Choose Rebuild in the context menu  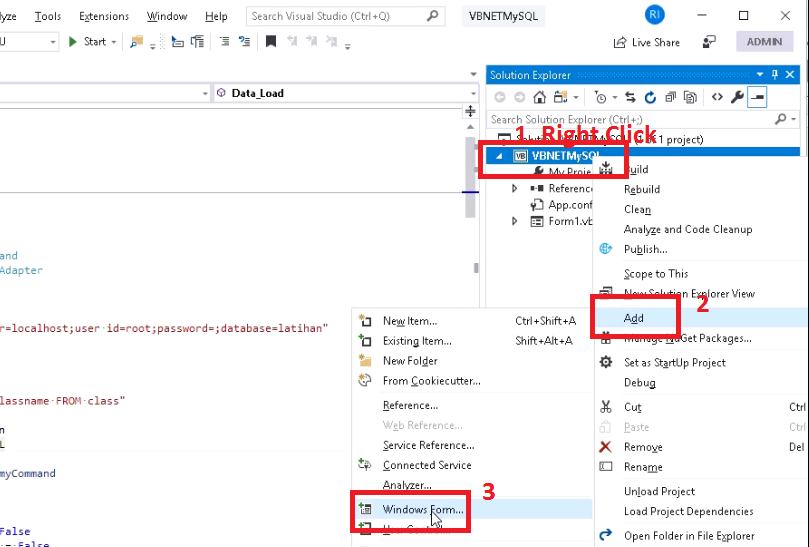point(701,189)
